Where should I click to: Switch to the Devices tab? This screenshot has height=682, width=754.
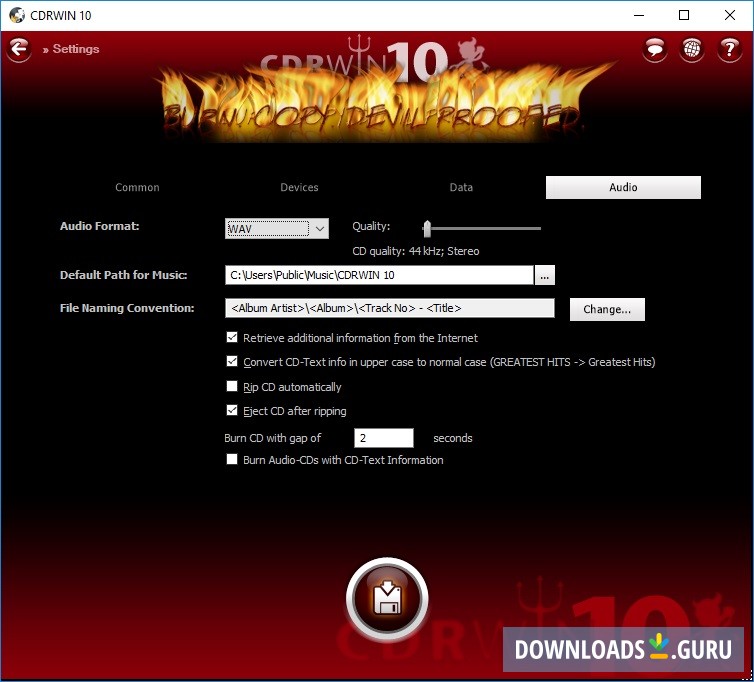[299, 187]
